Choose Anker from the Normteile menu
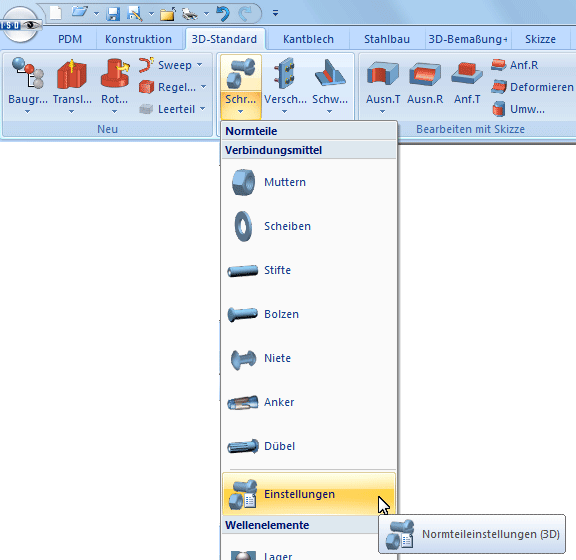576x560 pixels. 309,402
